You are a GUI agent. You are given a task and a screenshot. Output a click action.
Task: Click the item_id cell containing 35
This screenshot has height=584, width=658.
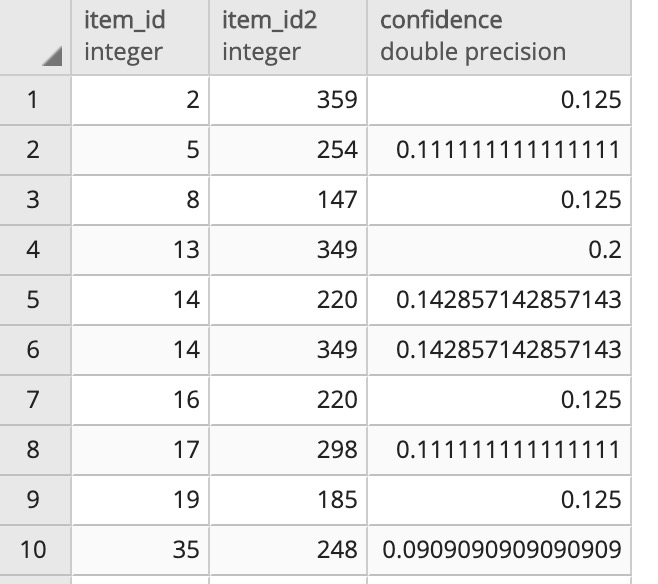tap(140, 550)
